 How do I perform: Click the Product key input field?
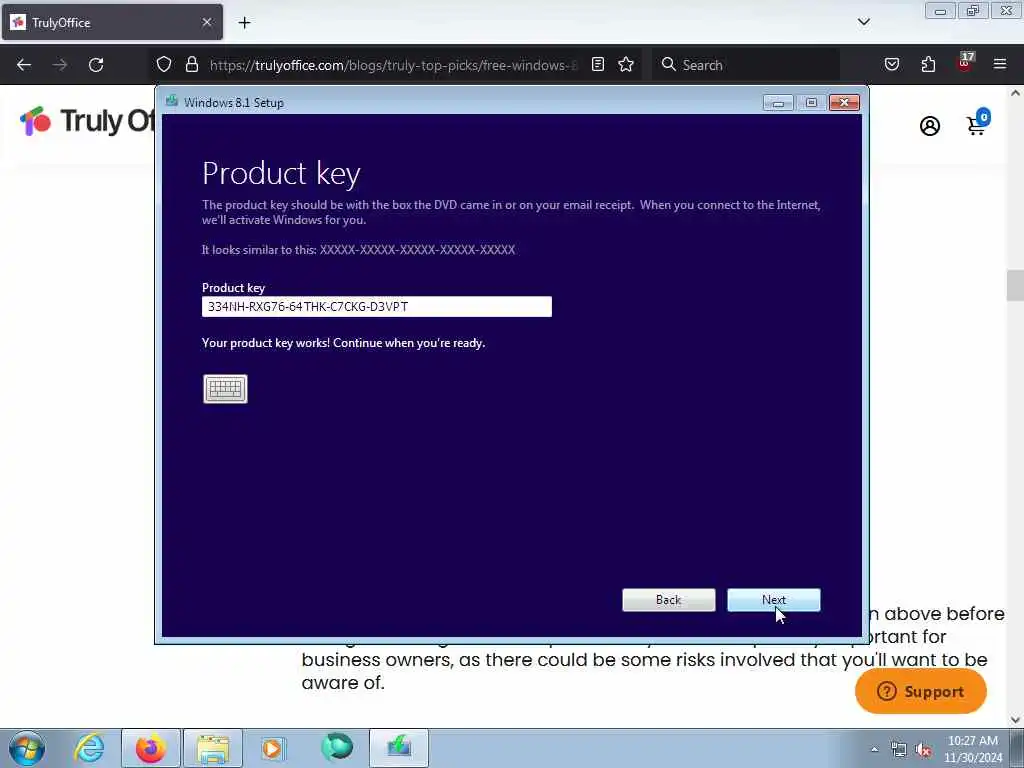(377, 306)
